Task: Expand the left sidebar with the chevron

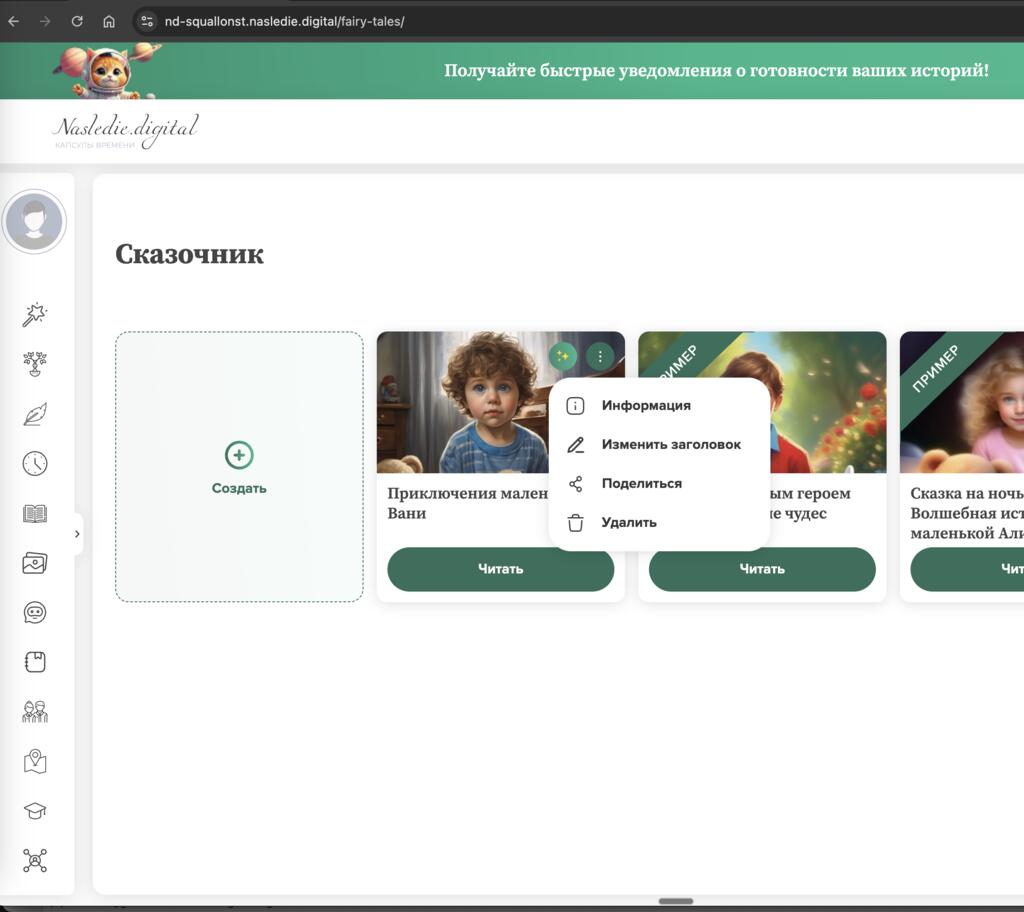Action: tap(77, 534)
